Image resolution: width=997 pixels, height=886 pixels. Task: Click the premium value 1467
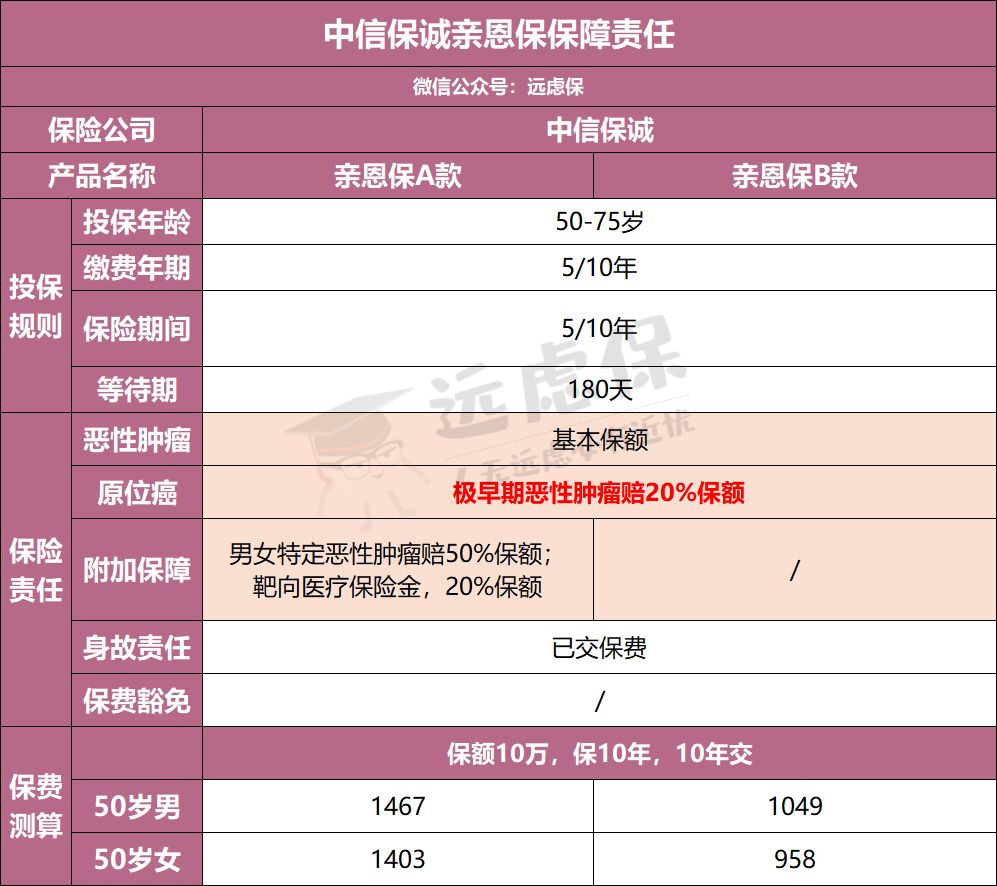pos(397,806)
